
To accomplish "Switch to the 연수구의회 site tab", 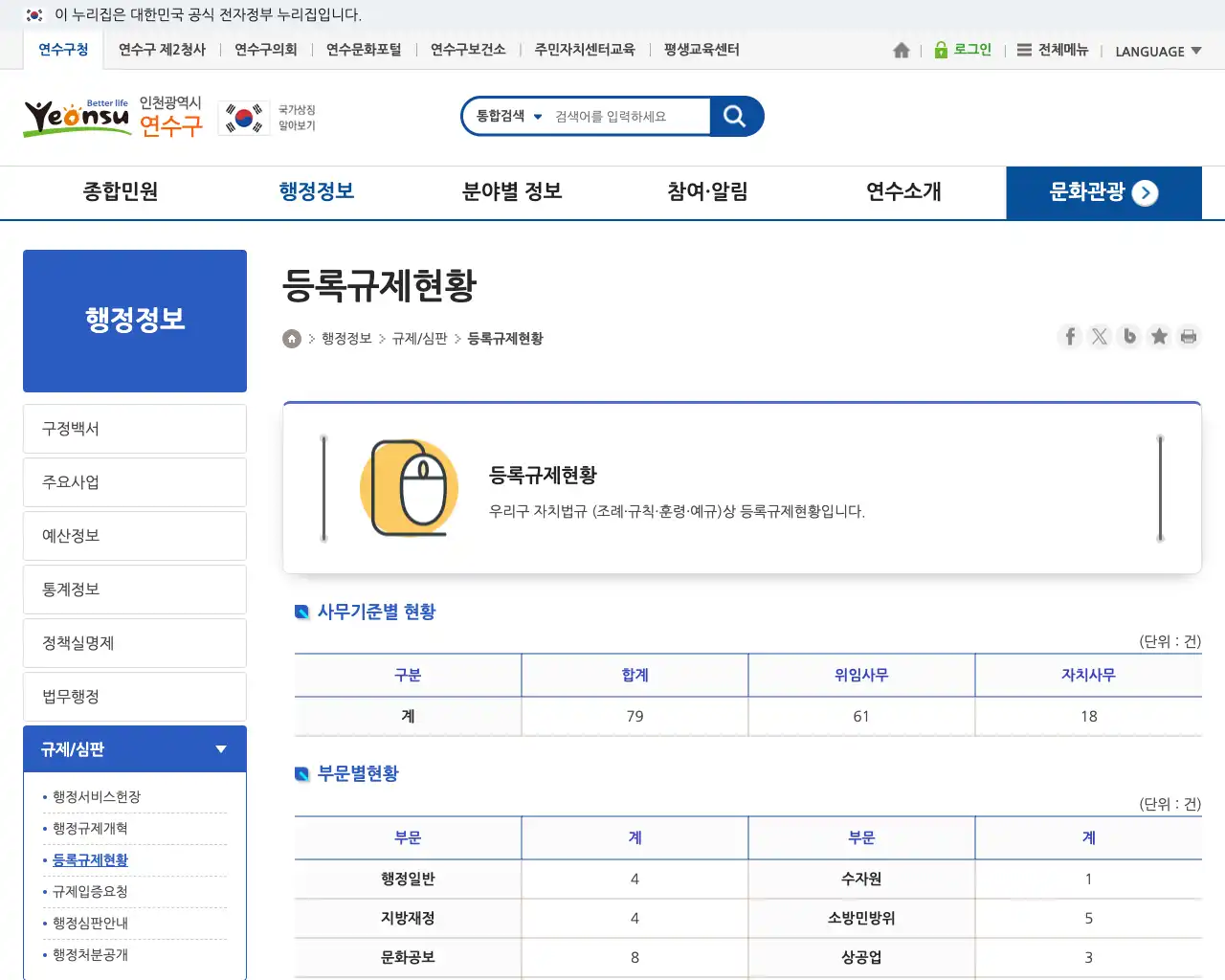I will [x=266, y=50].
